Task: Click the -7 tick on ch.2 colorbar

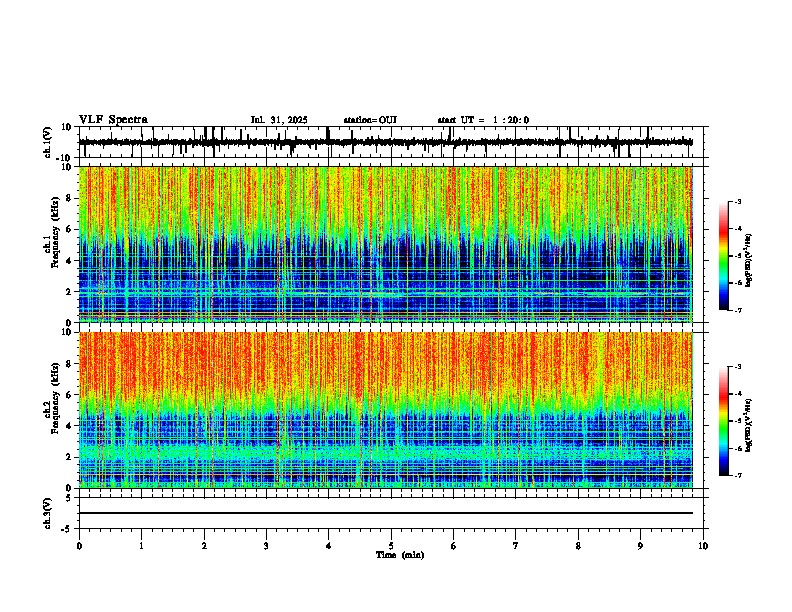Action: point(737,475)
